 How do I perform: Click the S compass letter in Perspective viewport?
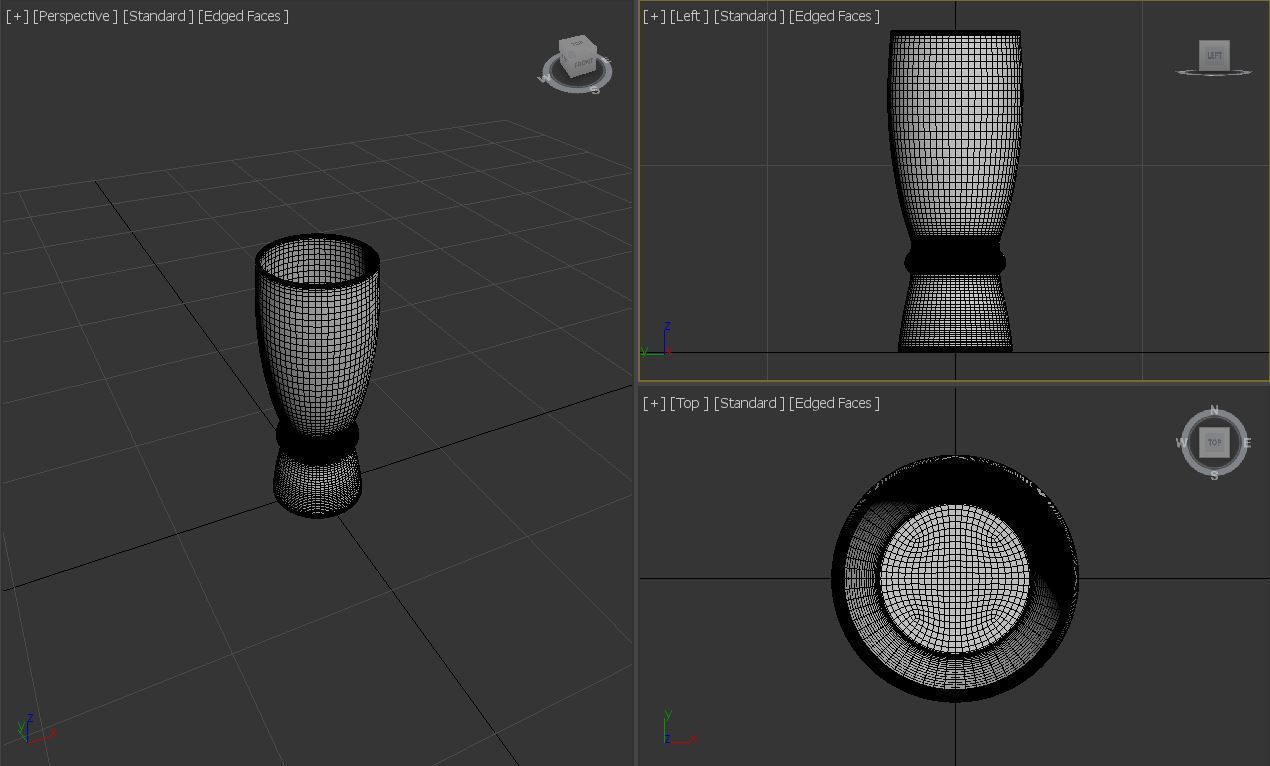(594, 90)
